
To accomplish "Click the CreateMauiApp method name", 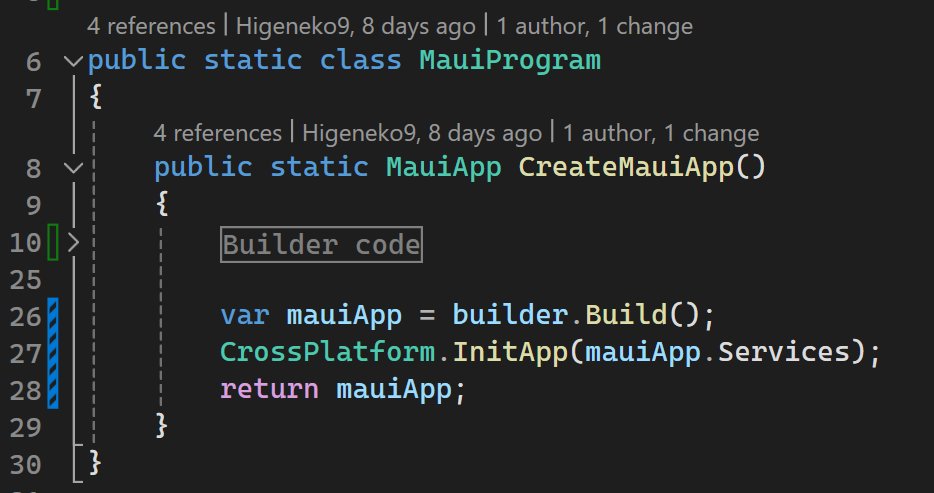I will point(626,167).
